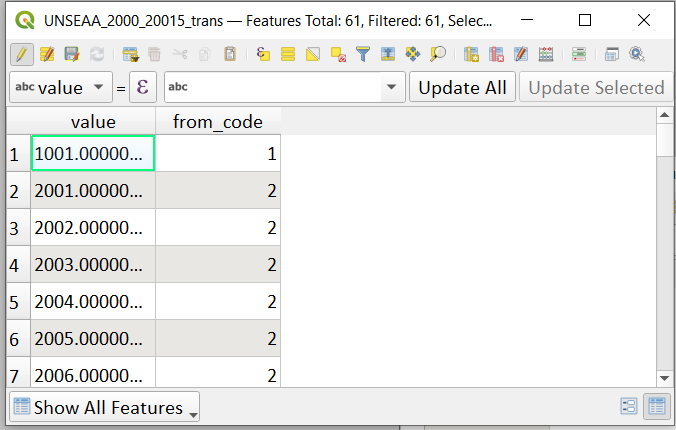Sort by the from_code column header
This screenshot has height=430, width=676.
point(218,122)
